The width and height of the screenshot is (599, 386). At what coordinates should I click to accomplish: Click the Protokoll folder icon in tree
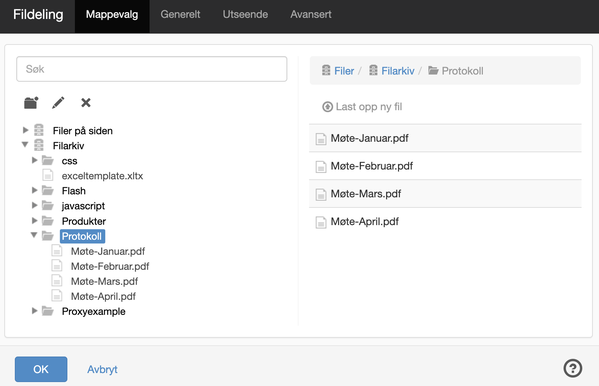coord(48,236)
